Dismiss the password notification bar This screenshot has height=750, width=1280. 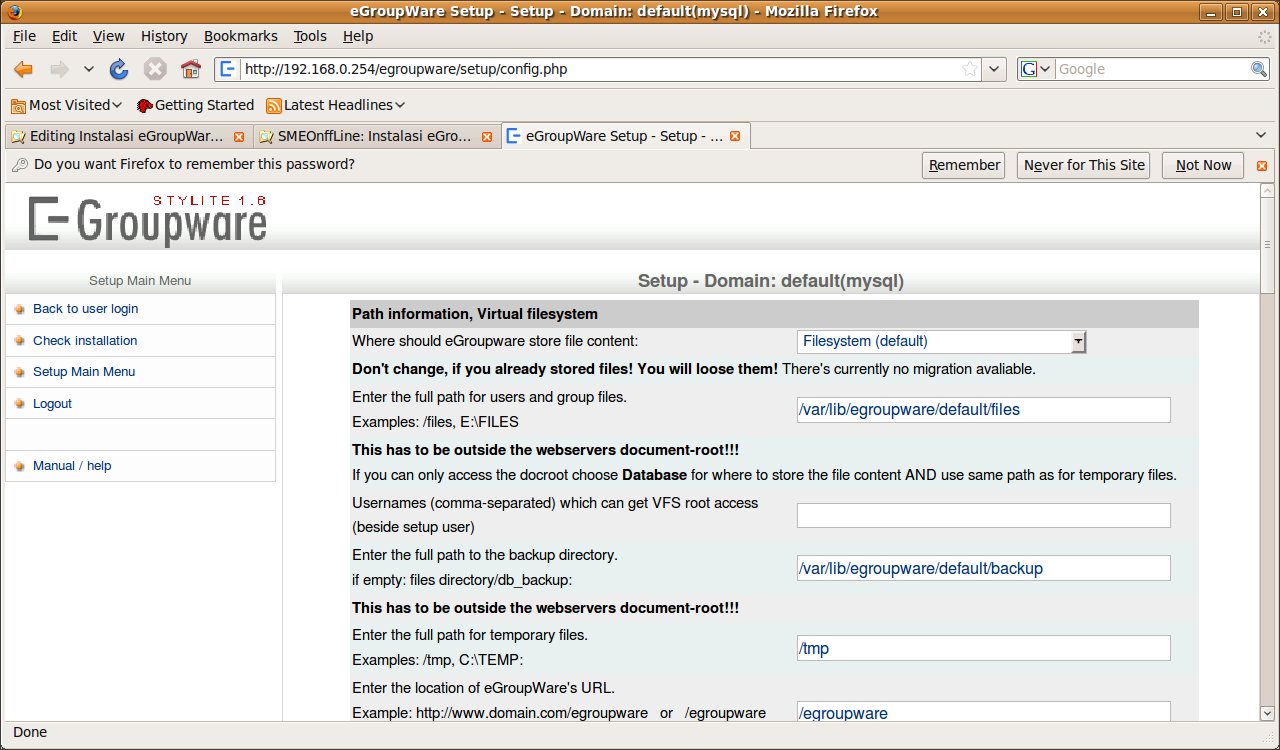[x=1262, y=166]
